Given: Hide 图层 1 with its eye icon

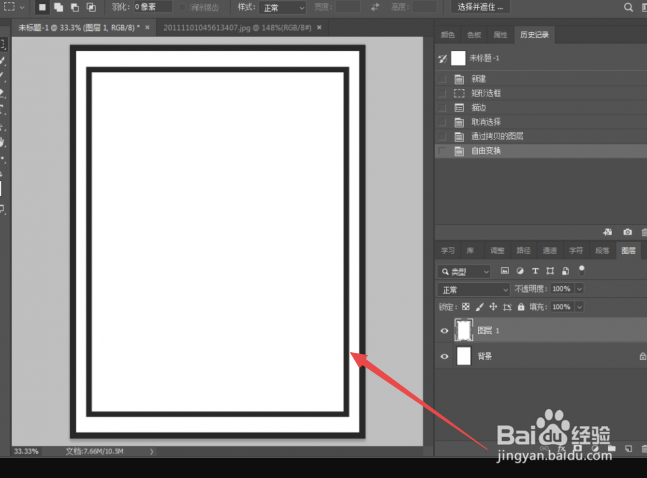Looking at the screenshot, I should (444, 331).
